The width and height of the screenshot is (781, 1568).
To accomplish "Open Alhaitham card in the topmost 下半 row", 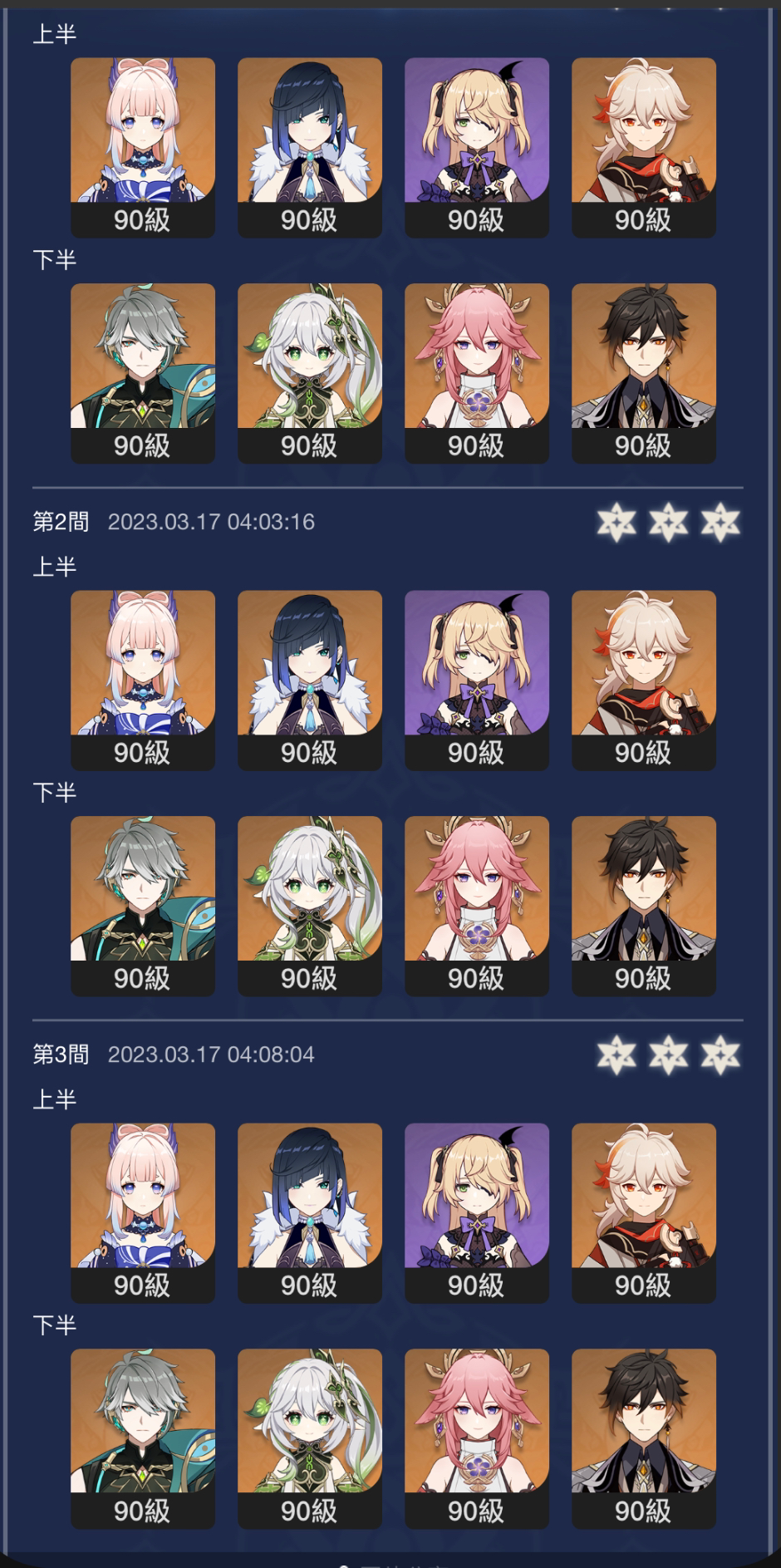I will (143, 373).
